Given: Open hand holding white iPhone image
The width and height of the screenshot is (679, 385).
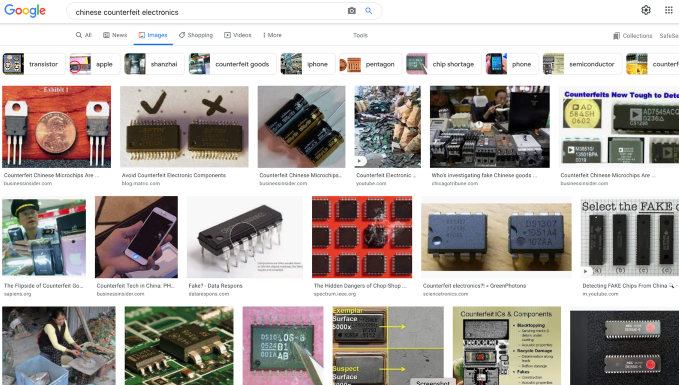Looking at the screenshot, I should tap(136, 237).
